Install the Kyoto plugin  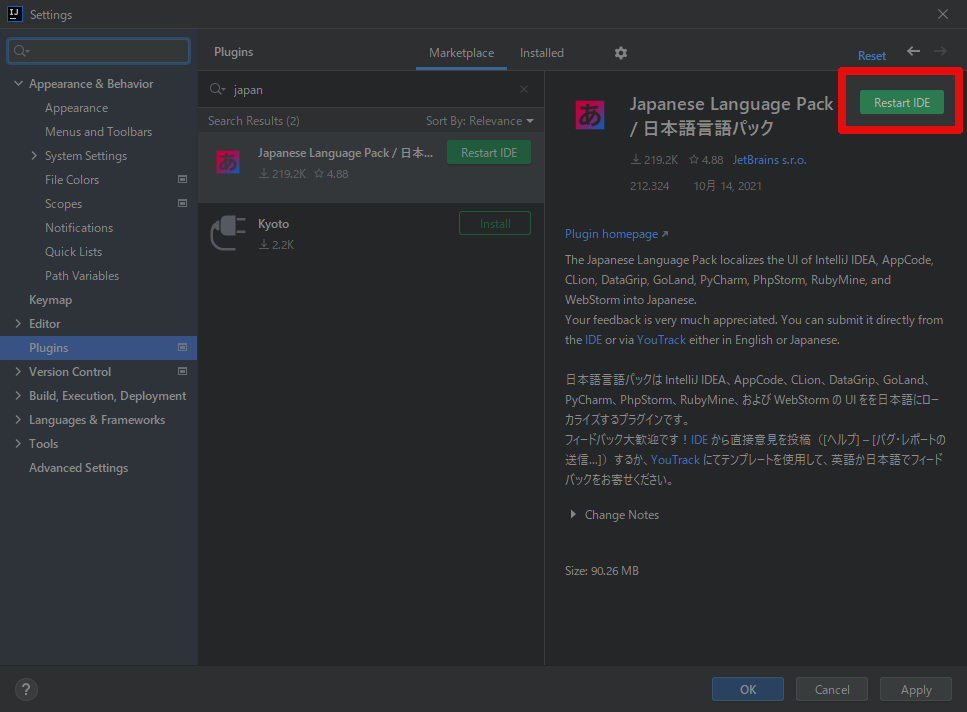pos(495,223)
